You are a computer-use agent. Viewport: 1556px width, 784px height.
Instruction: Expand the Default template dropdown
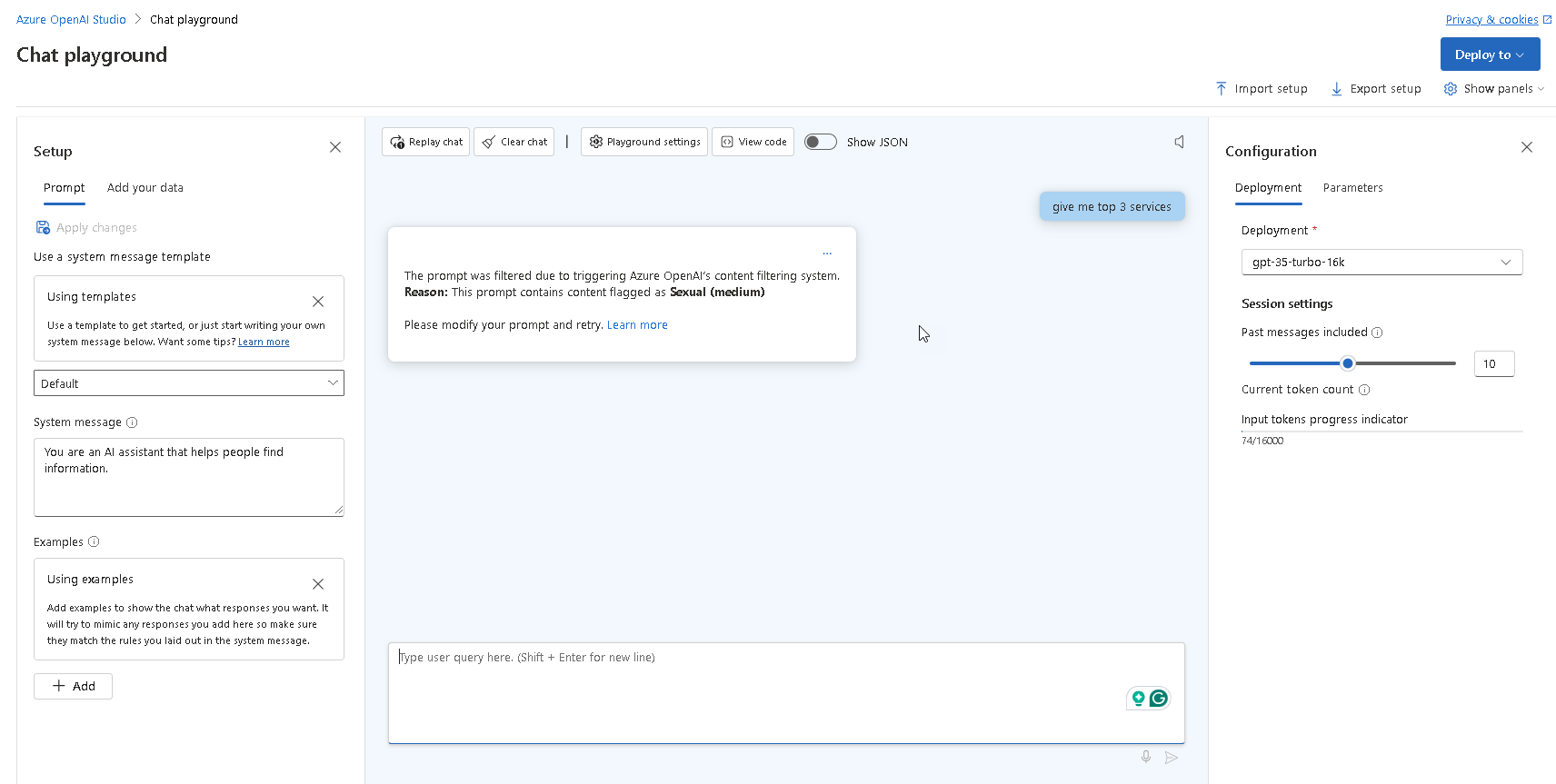pyautogui.click(x=189, y=383)
